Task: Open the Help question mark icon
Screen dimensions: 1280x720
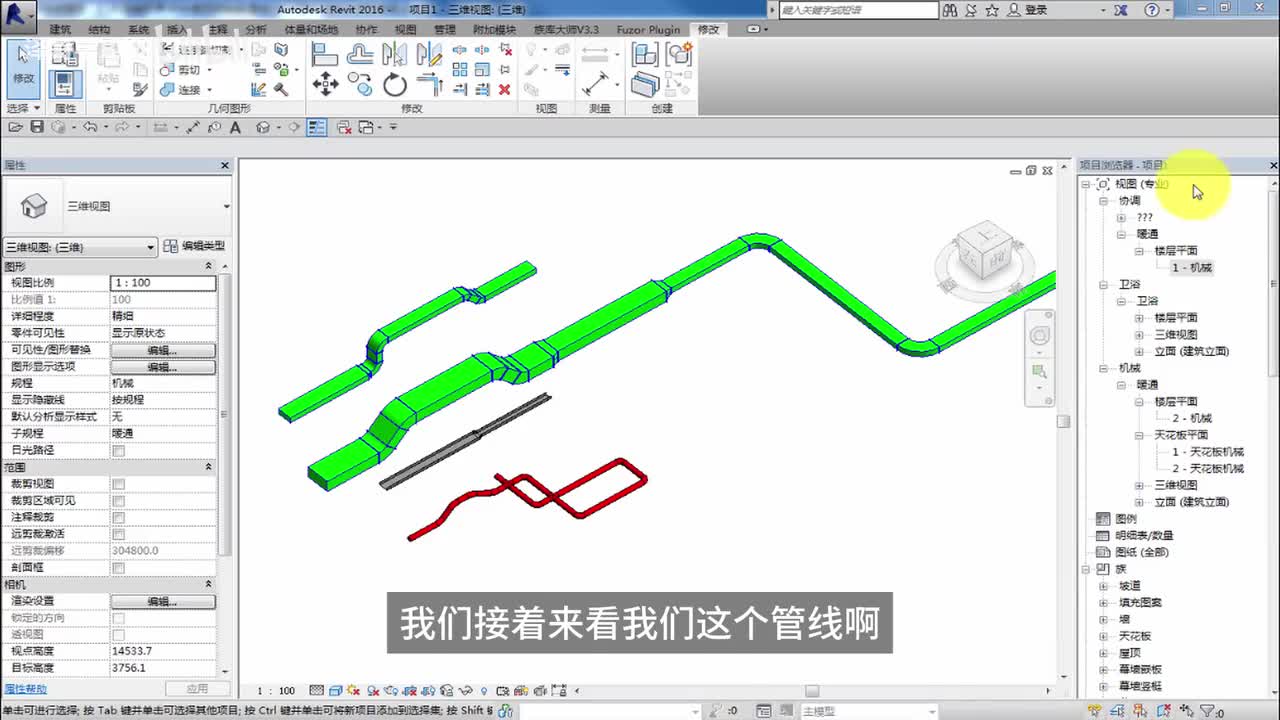Action: pos(1152,10)
